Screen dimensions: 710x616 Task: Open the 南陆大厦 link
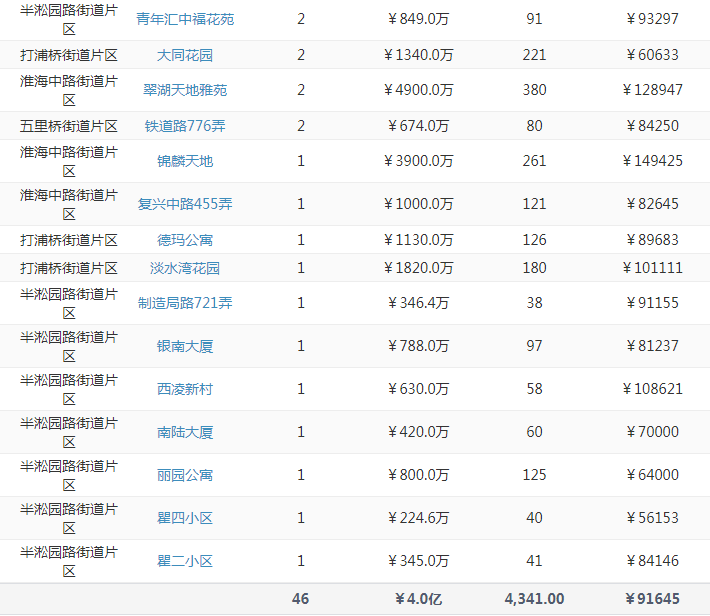point(185,433)
